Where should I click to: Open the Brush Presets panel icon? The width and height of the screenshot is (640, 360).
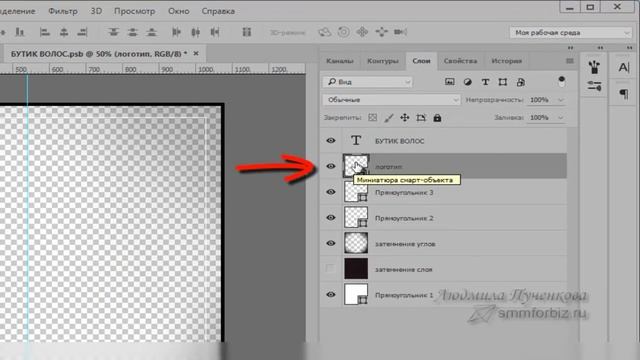click(594, 67)
